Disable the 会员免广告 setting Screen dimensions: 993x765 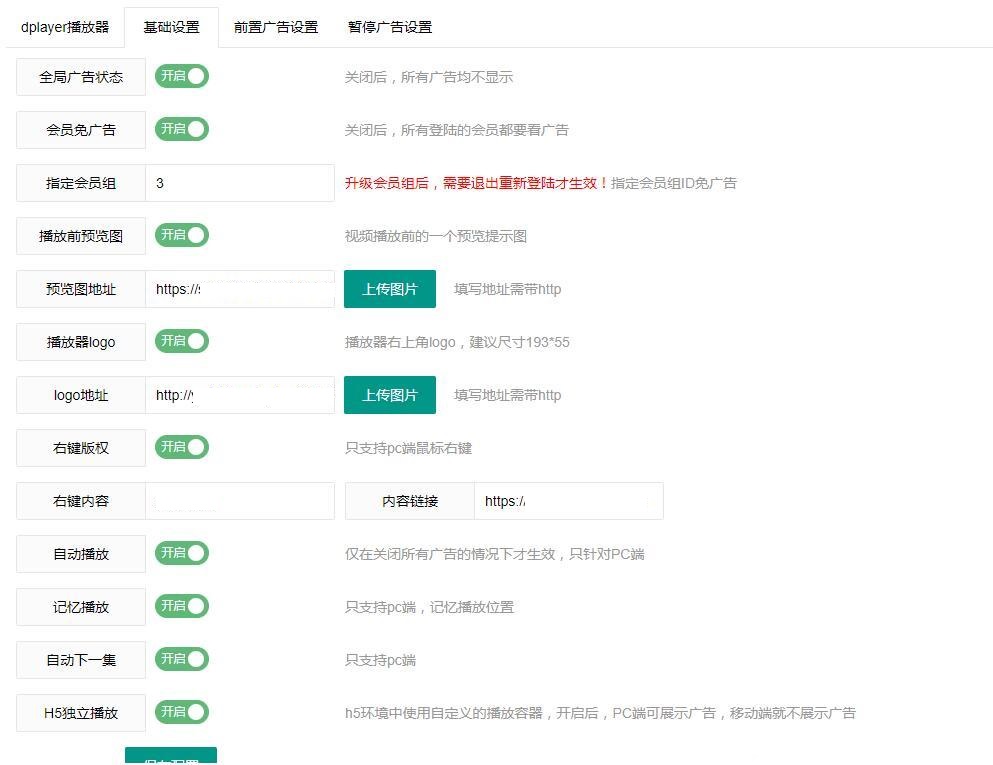181,129
